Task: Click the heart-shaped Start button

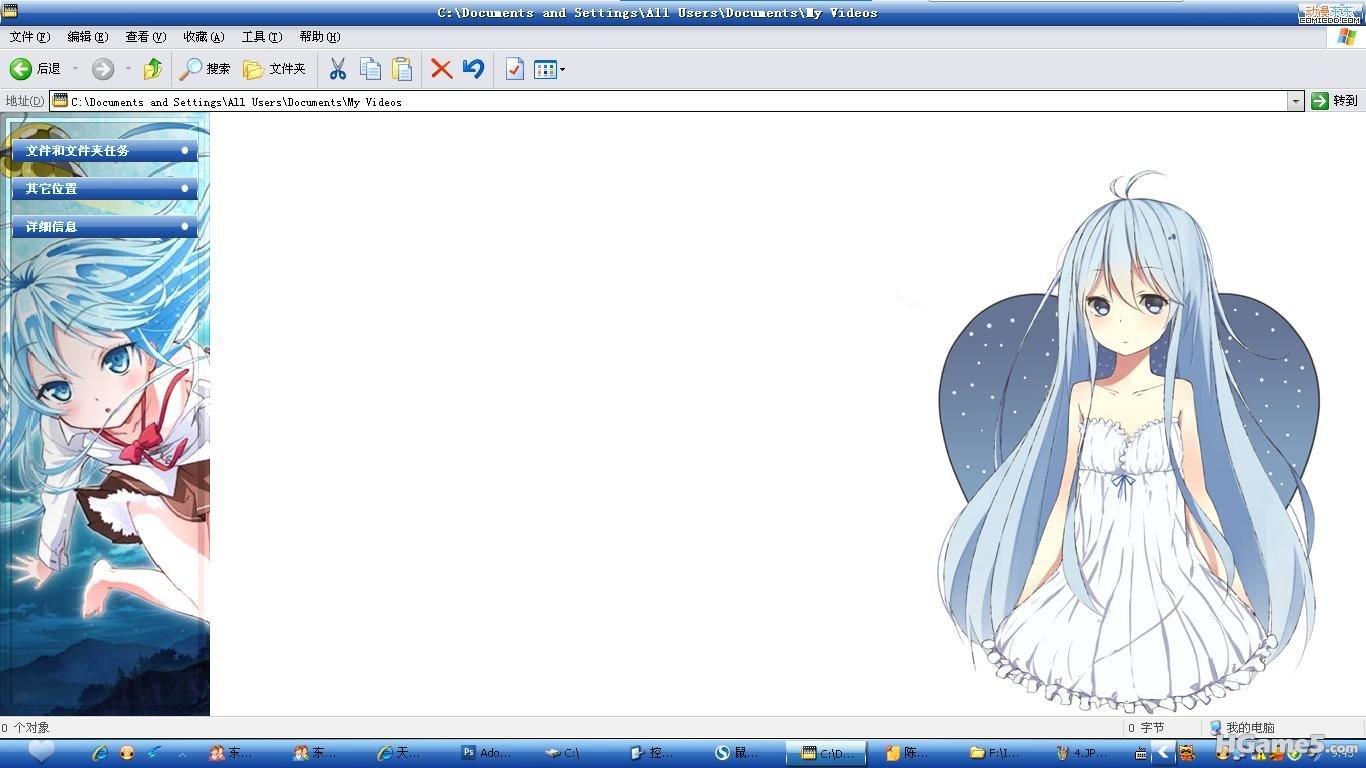Action: [x=41, y=752]
